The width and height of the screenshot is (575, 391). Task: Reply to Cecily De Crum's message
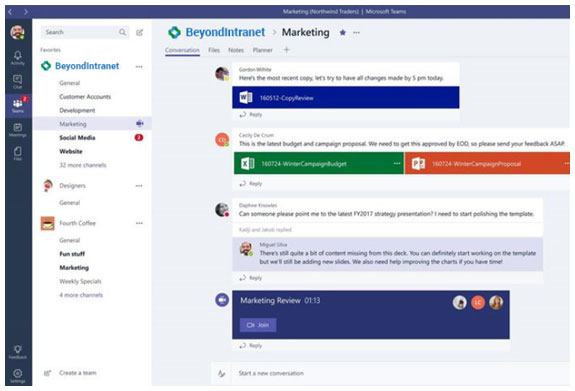tap(251, 184)
